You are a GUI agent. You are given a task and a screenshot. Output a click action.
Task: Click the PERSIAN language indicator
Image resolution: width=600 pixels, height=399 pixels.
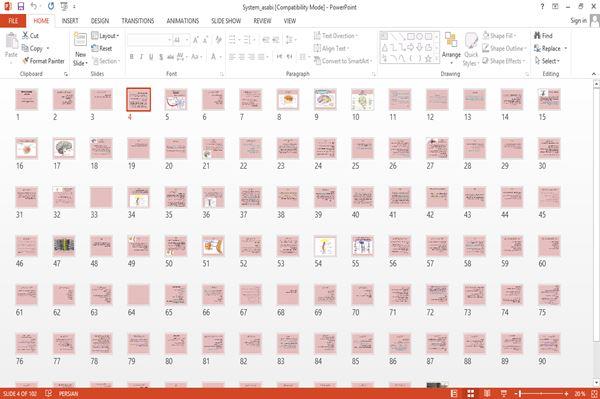(x=68, y=394)
